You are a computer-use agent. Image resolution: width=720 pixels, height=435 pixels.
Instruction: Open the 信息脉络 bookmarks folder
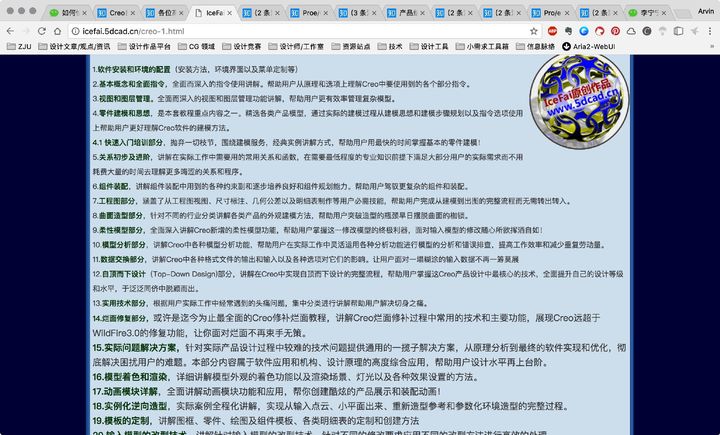(x=535, y=46)
